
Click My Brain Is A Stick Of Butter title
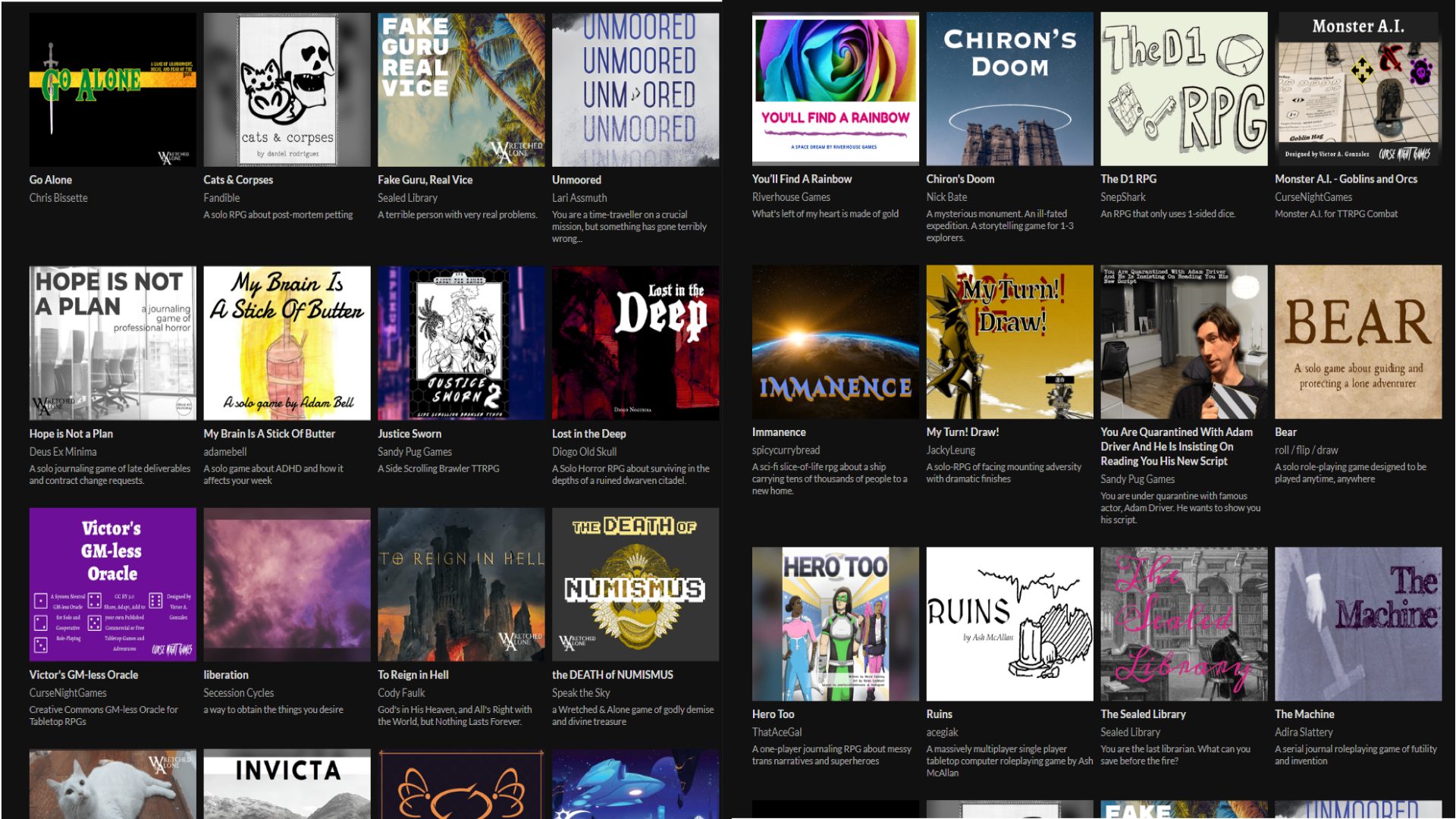point(268,434)
